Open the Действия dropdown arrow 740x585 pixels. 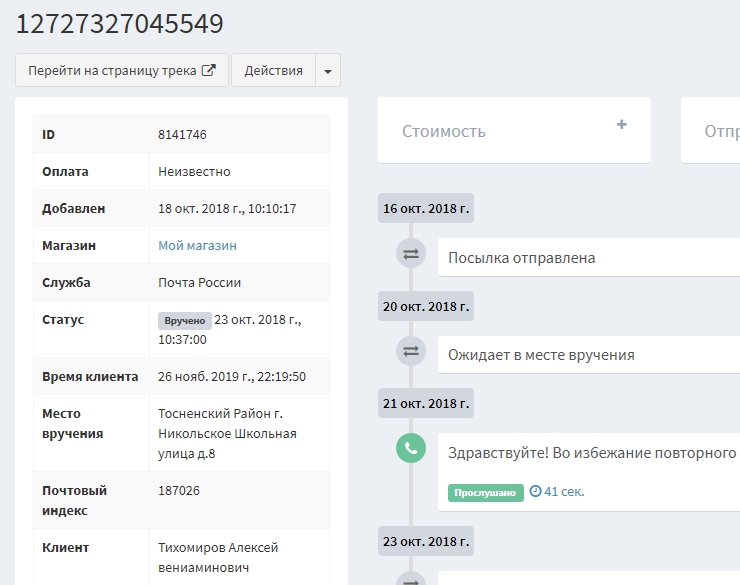328,71
